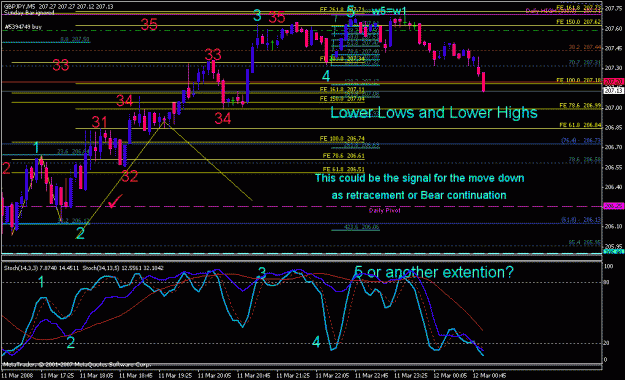Click the white 207.13 current price tag
The height and width of the screenshot is (380, 625).
point(613,91)
